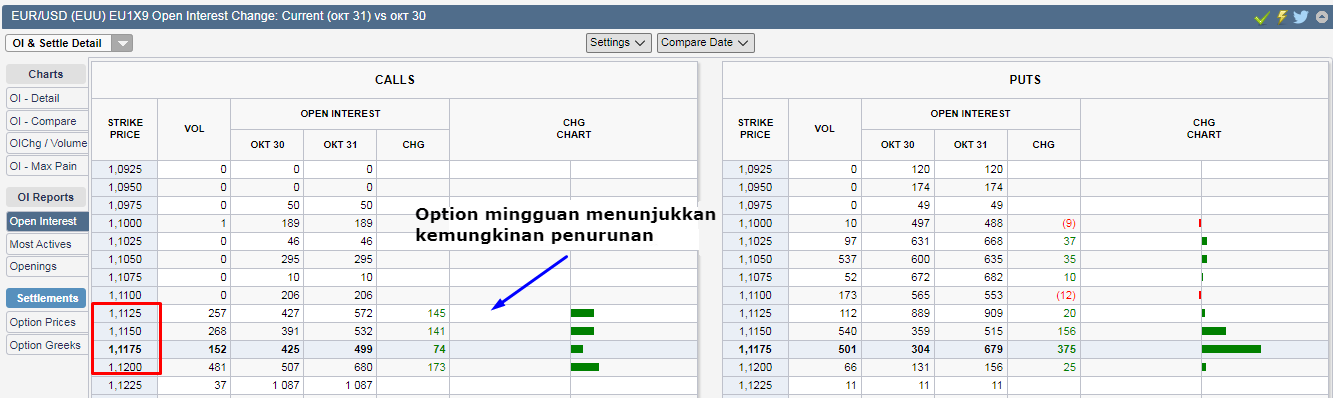Click the CALLS table title
The height and width of the screenshot is (398, 1333).
click(x=394, y=80)
